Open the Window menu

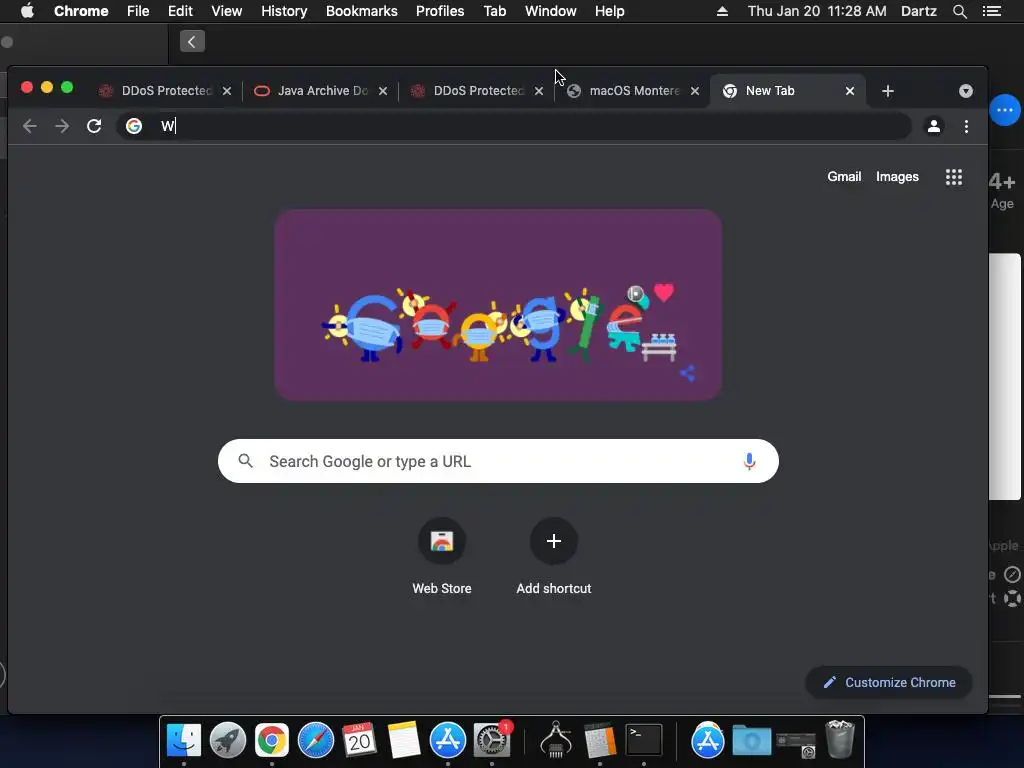[551, 11]
